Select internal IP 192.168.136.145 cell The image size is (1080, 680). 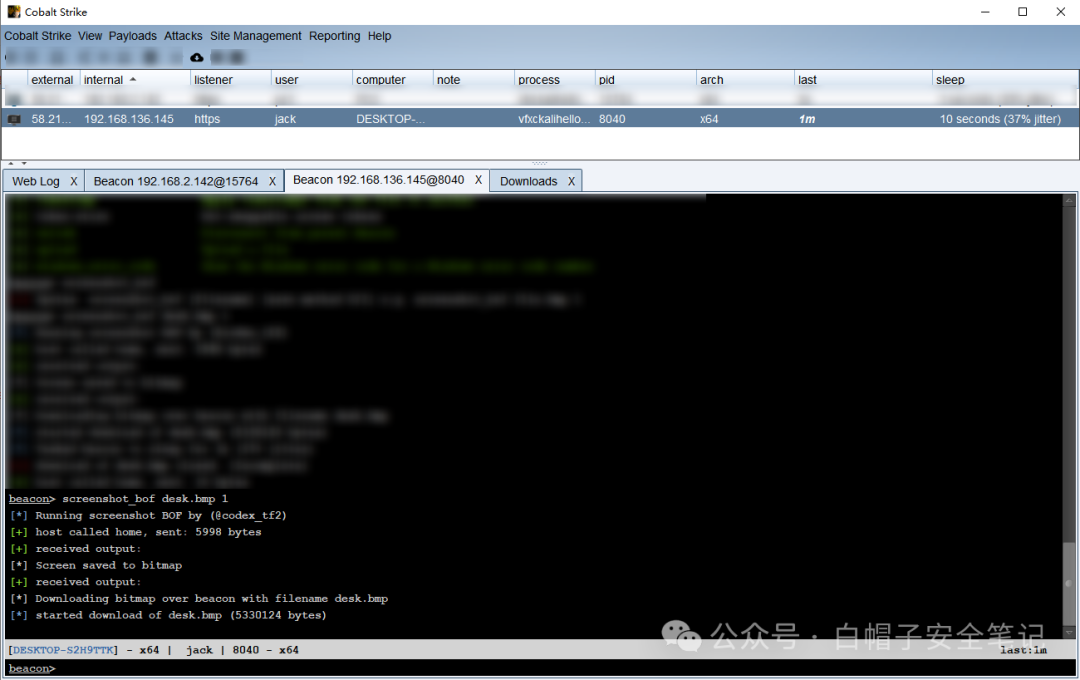pyautogui.click(x=129, y=119)
